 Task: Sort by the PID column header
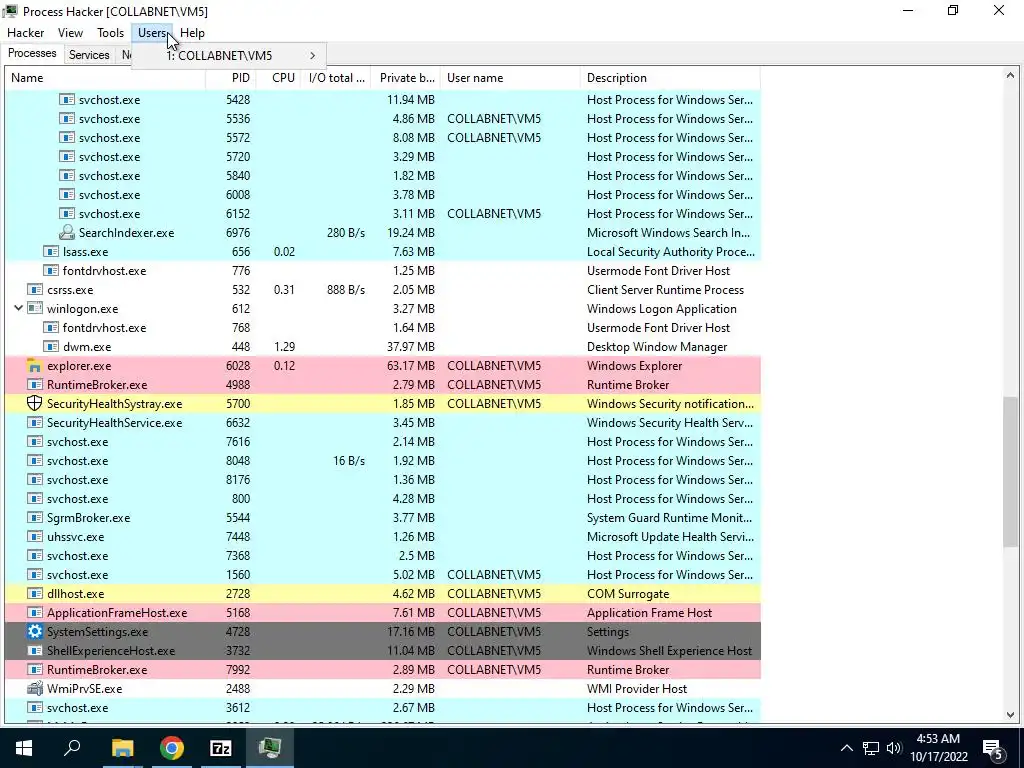230,78
